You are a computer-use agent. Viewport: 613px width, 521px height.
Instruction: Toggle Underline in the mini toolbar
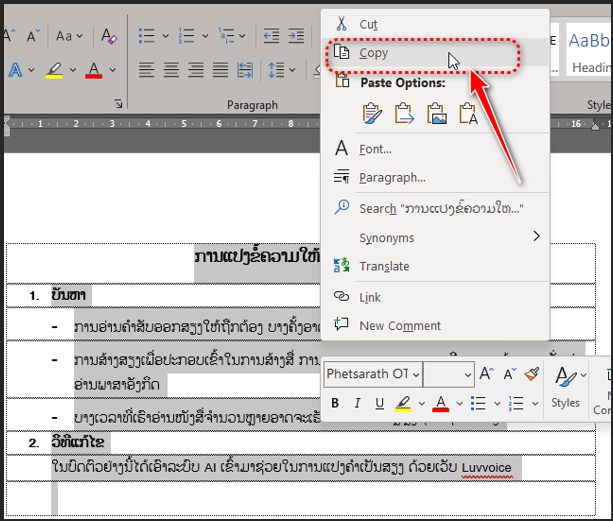379,403
